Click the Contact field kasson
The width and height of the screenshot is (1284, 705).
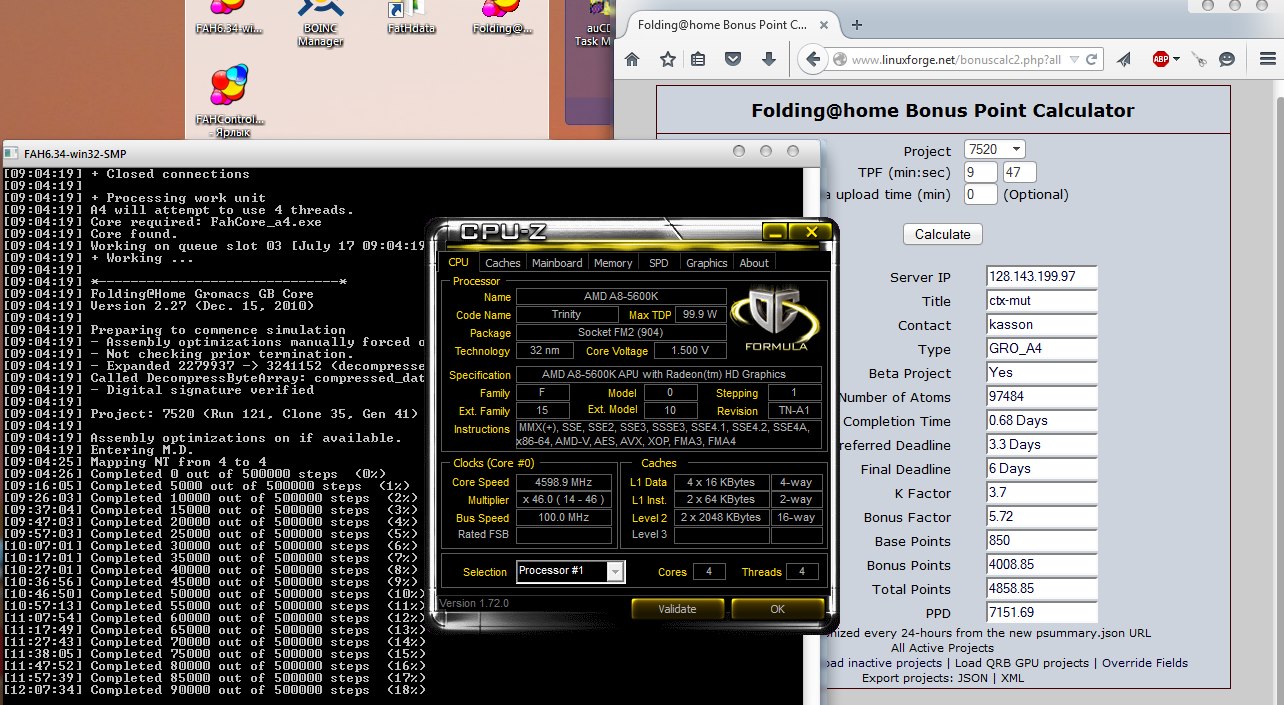pyautogui.click(x=1042, y=325)
